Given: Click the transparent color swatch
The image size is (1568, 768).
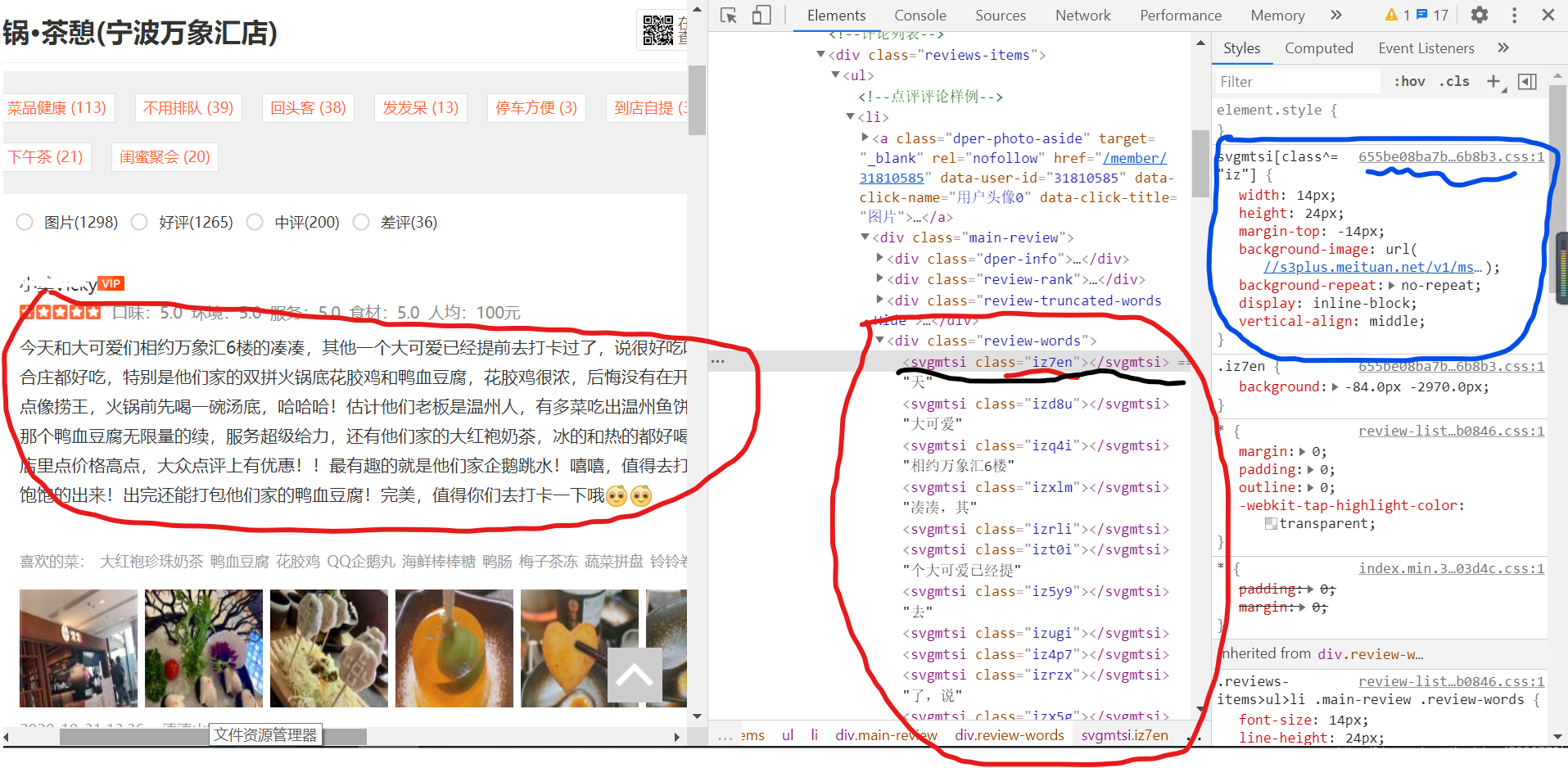Looking at the screenshot, I should pos(1271,523).
